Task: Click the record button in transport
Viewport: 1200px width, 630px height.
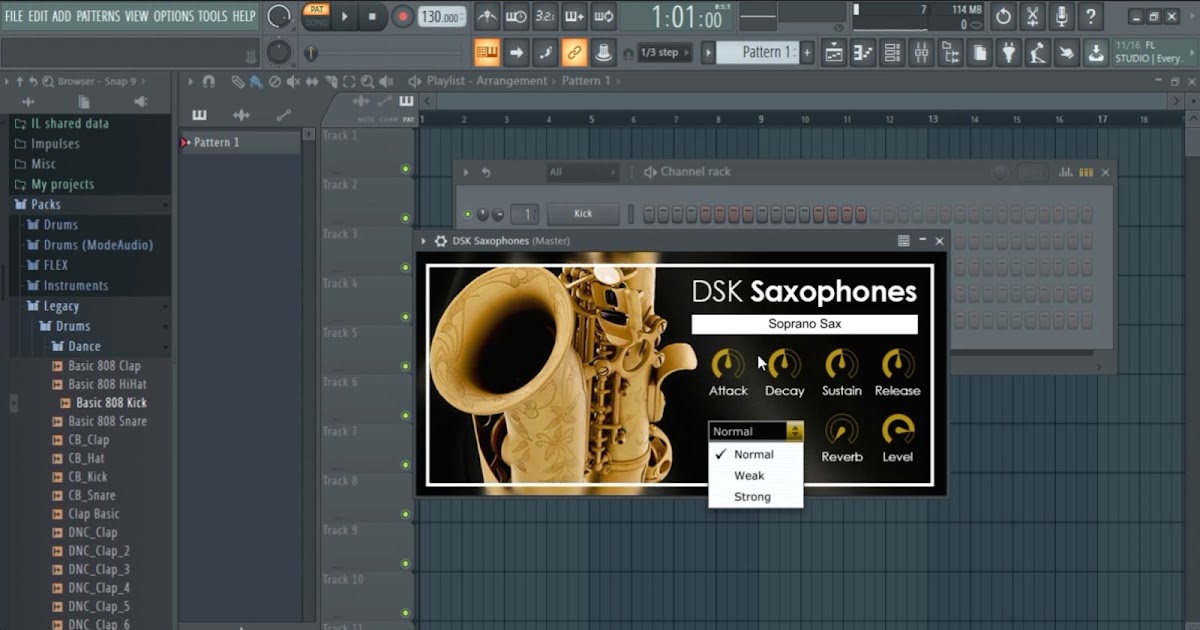Action: tap(402, 16)
